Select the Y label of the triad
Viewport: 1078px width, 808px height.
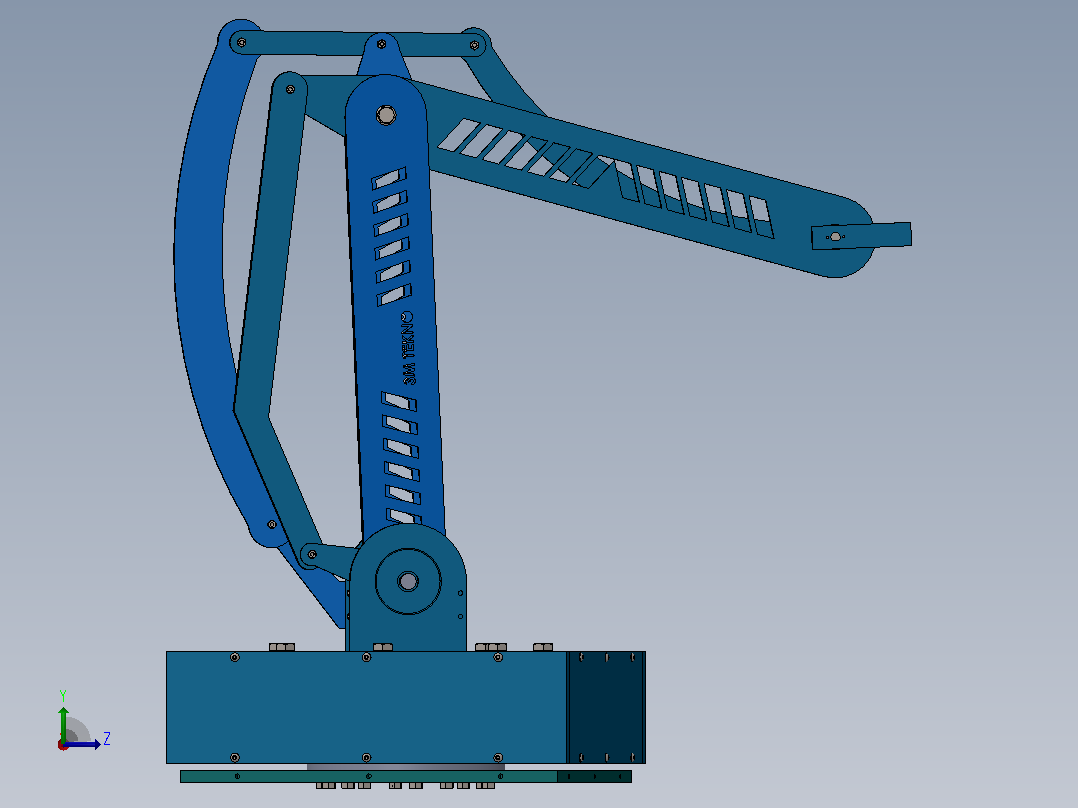coord(63,696)
